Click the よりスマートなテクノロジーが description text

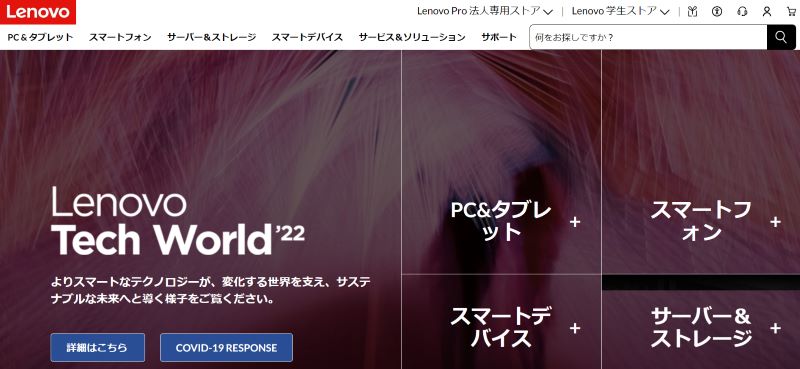point(210,290)
